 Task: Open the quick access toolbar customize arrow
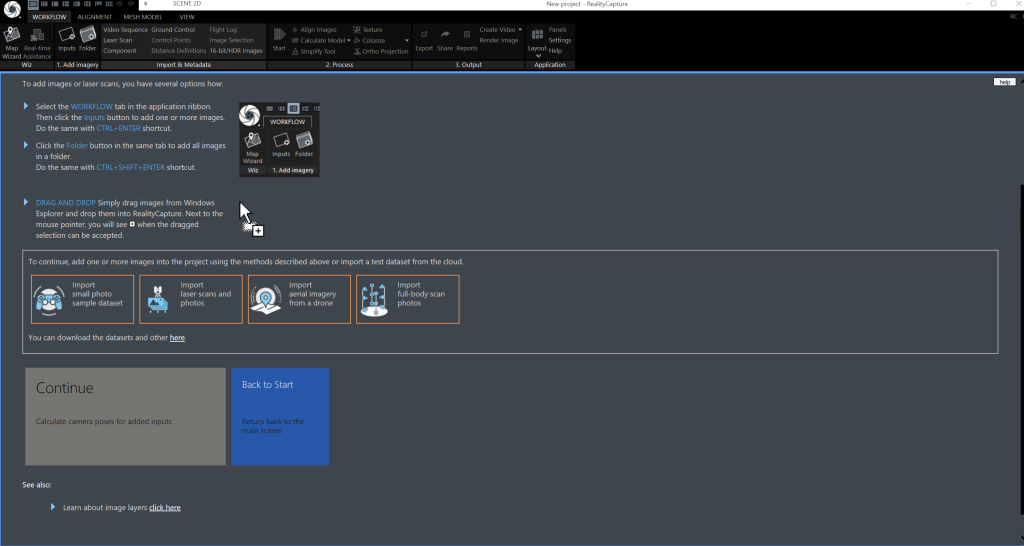coord(145,4)
